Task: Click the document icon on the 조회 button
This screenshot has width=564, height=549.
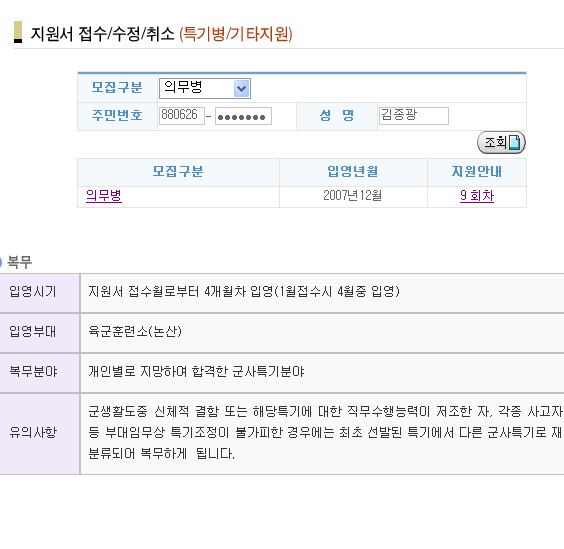Action: click(x=514, y=142)
